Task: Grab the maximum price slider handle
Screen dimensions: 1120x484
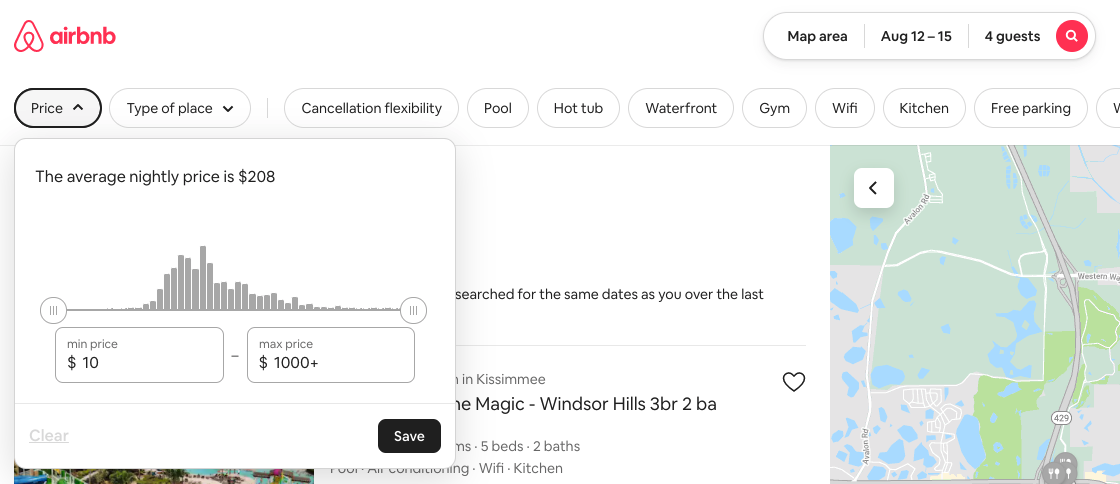Action: 413,310
